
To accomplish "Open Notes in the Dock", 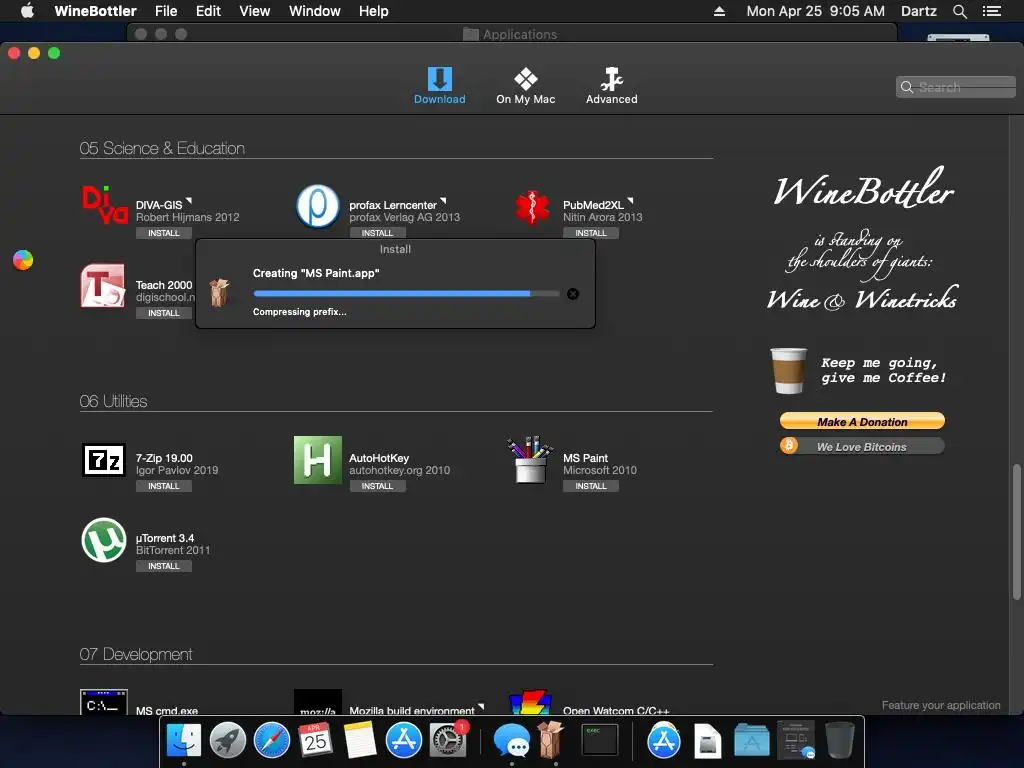I will click(359, 741).
